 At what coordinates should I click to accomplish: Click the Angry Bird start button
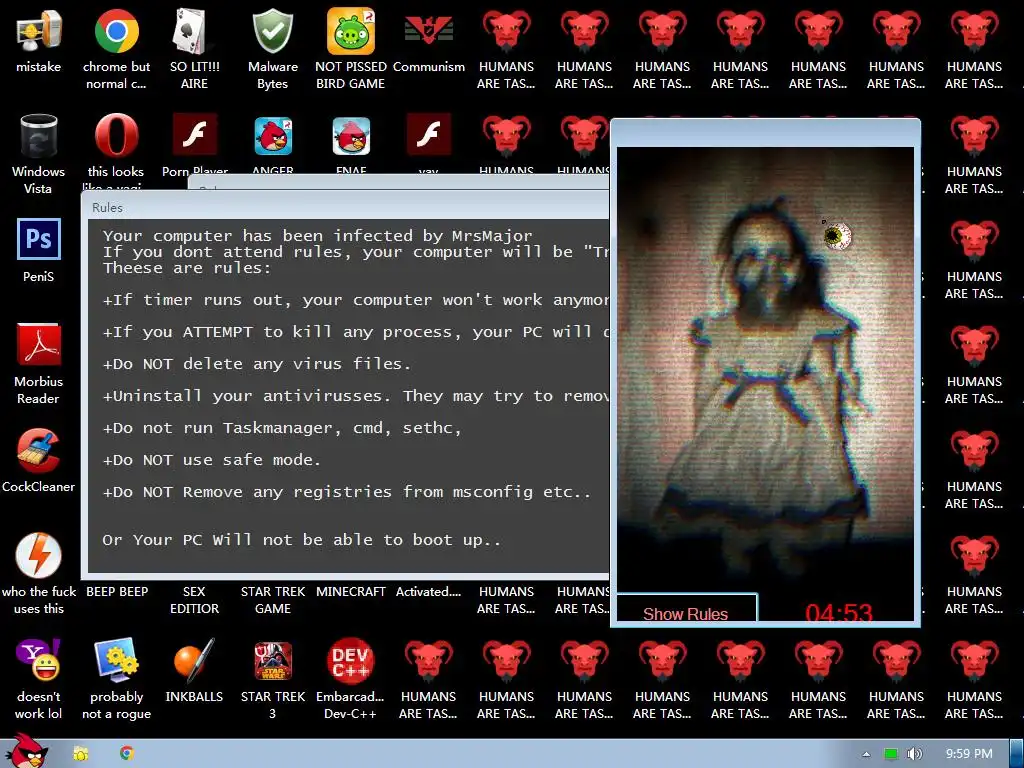pyautogui.click(x=26, y=752)
